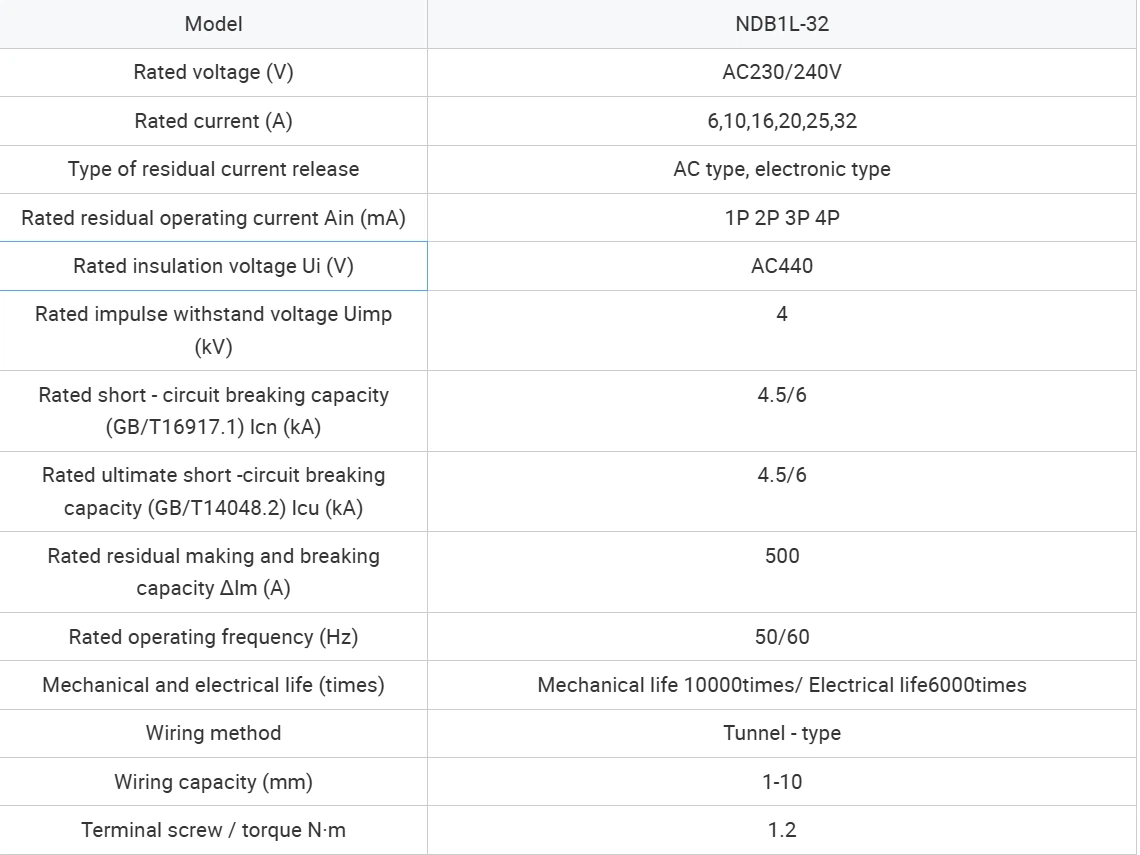Viewport: 1140px width, 855px height.
Task: Select the NDB1L-32 model value cell
Action: (x=781, y=24)
